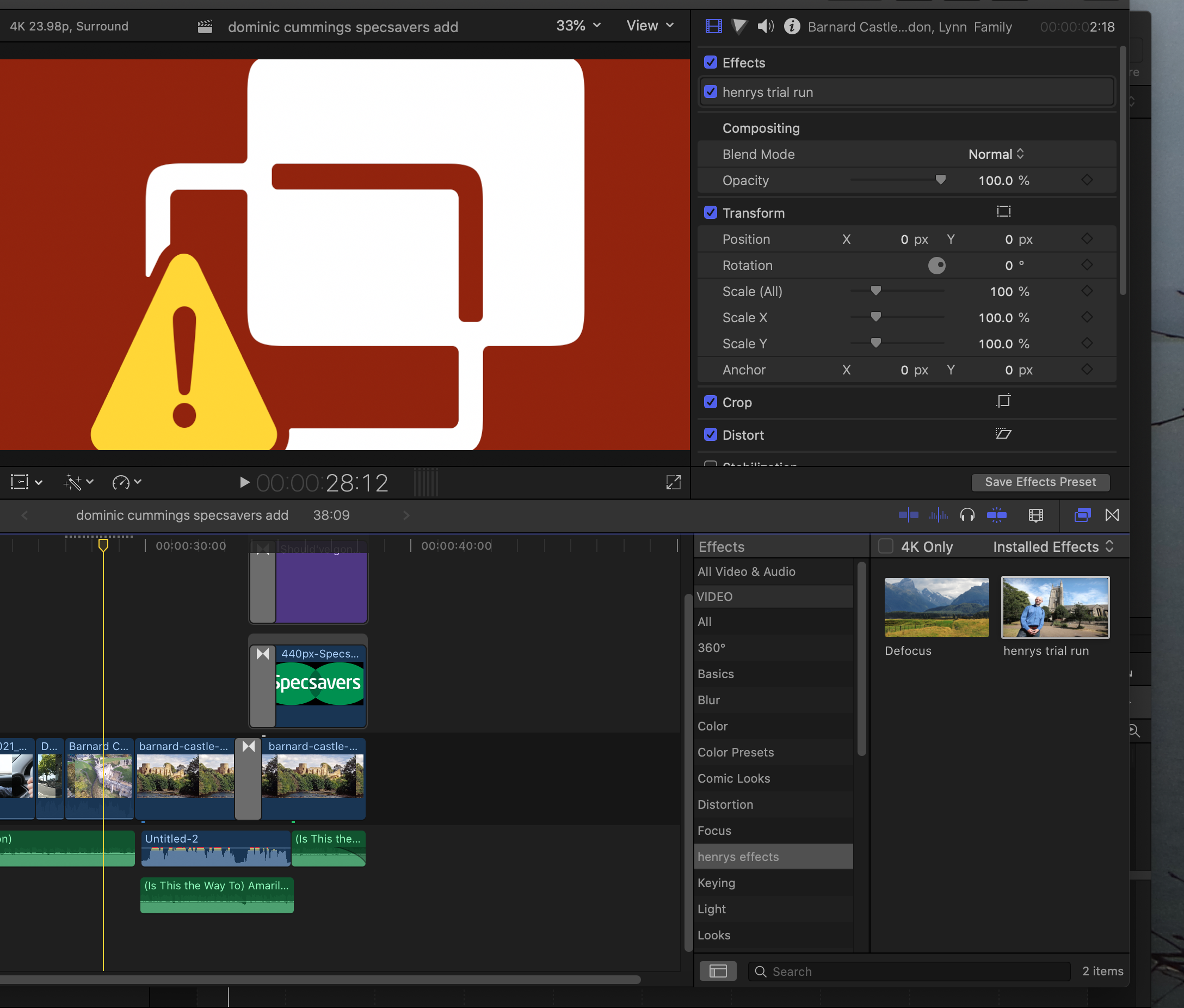
Task: Open the Audio inspector speaker icon
Action: (765, 26)
